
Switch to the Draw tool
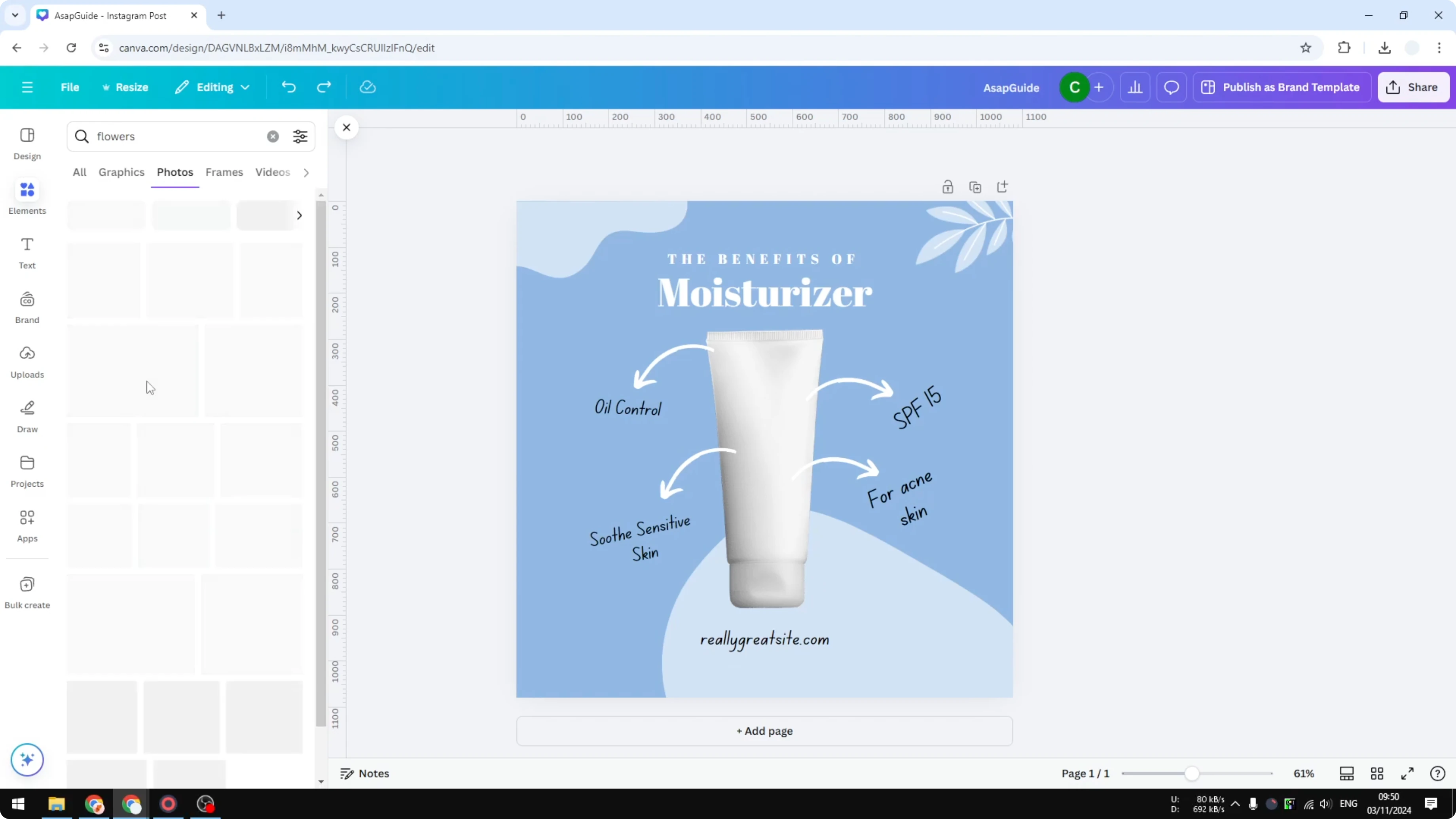pos(27,417)
